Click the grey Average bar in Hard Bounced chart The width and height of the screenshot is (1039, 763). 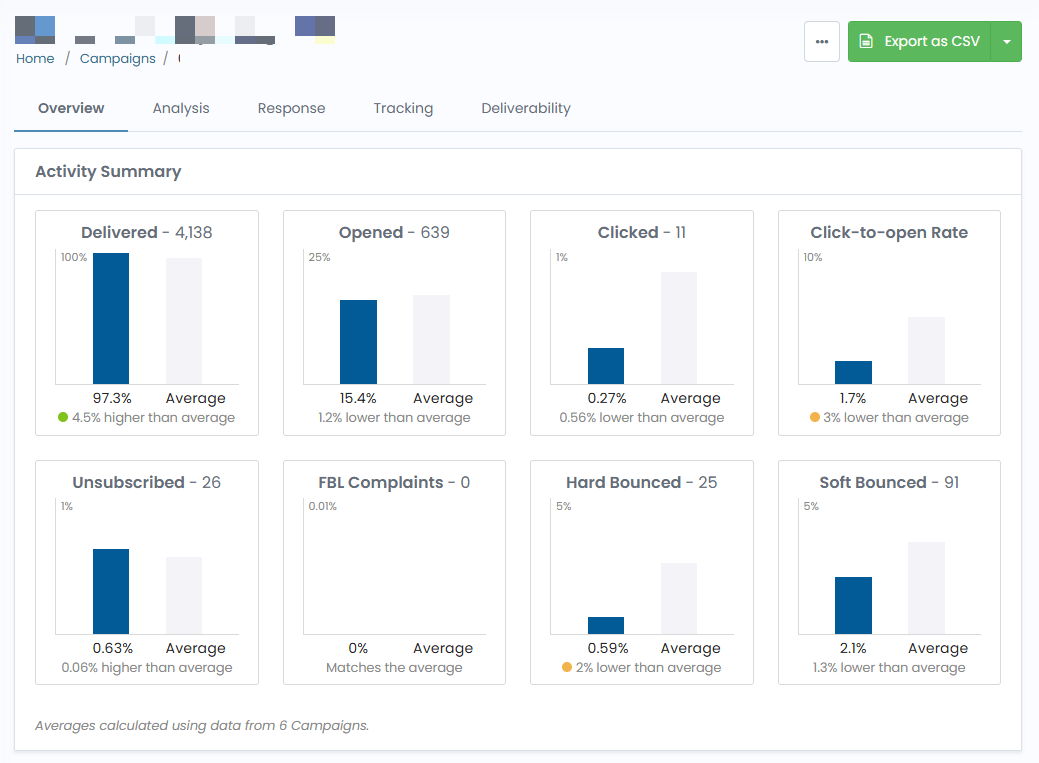coord(679,599)
